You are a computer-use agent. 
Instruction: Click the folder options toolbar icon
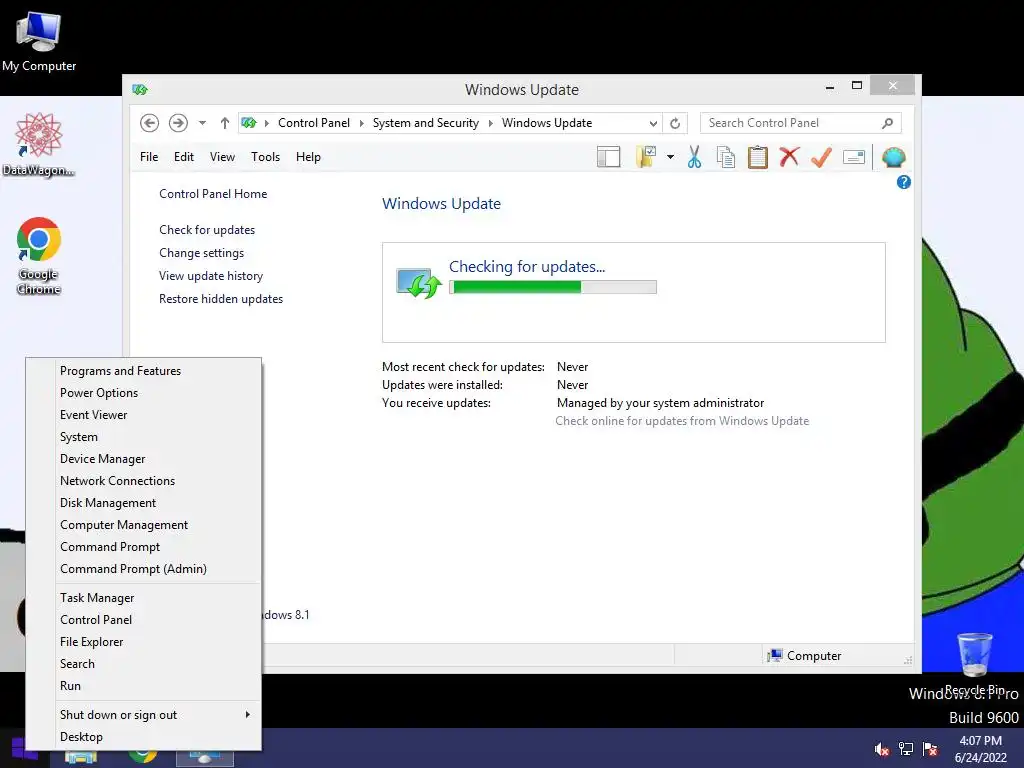tap(645, 157)
